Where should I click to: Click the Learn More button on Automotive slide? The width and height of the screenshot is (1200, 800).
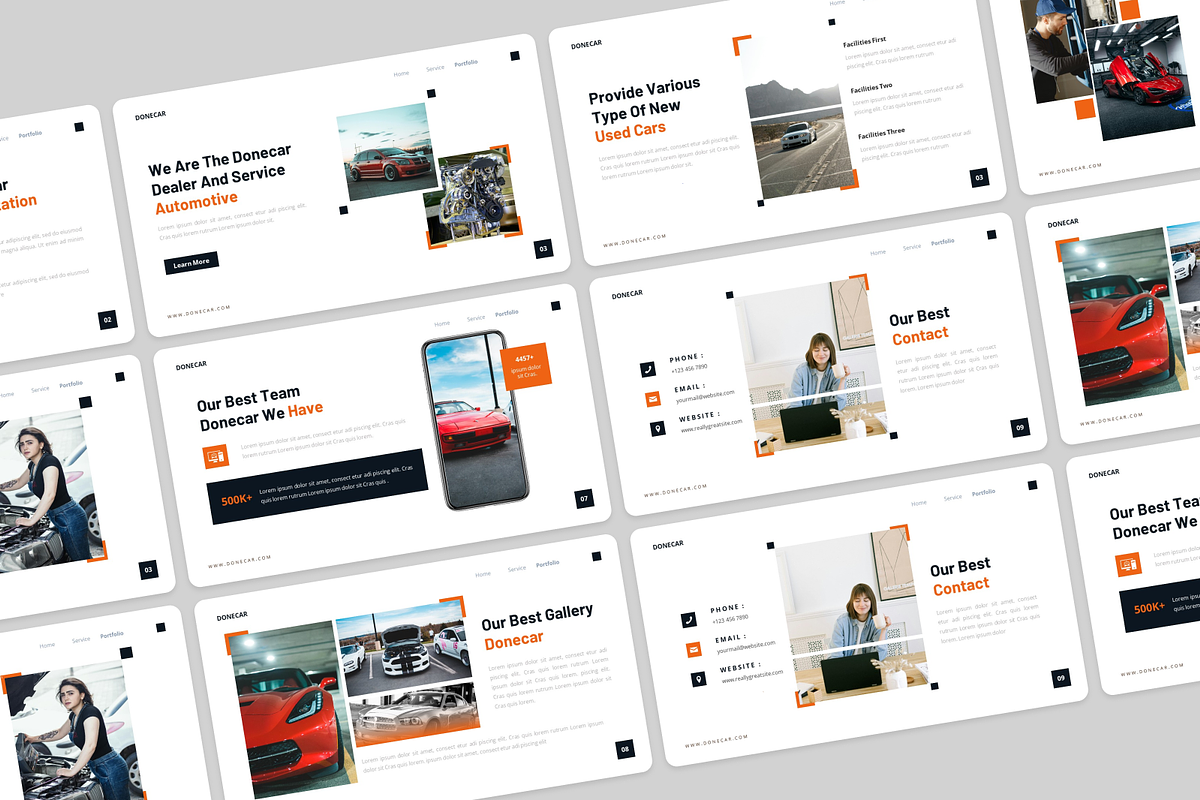pos(191,263)
